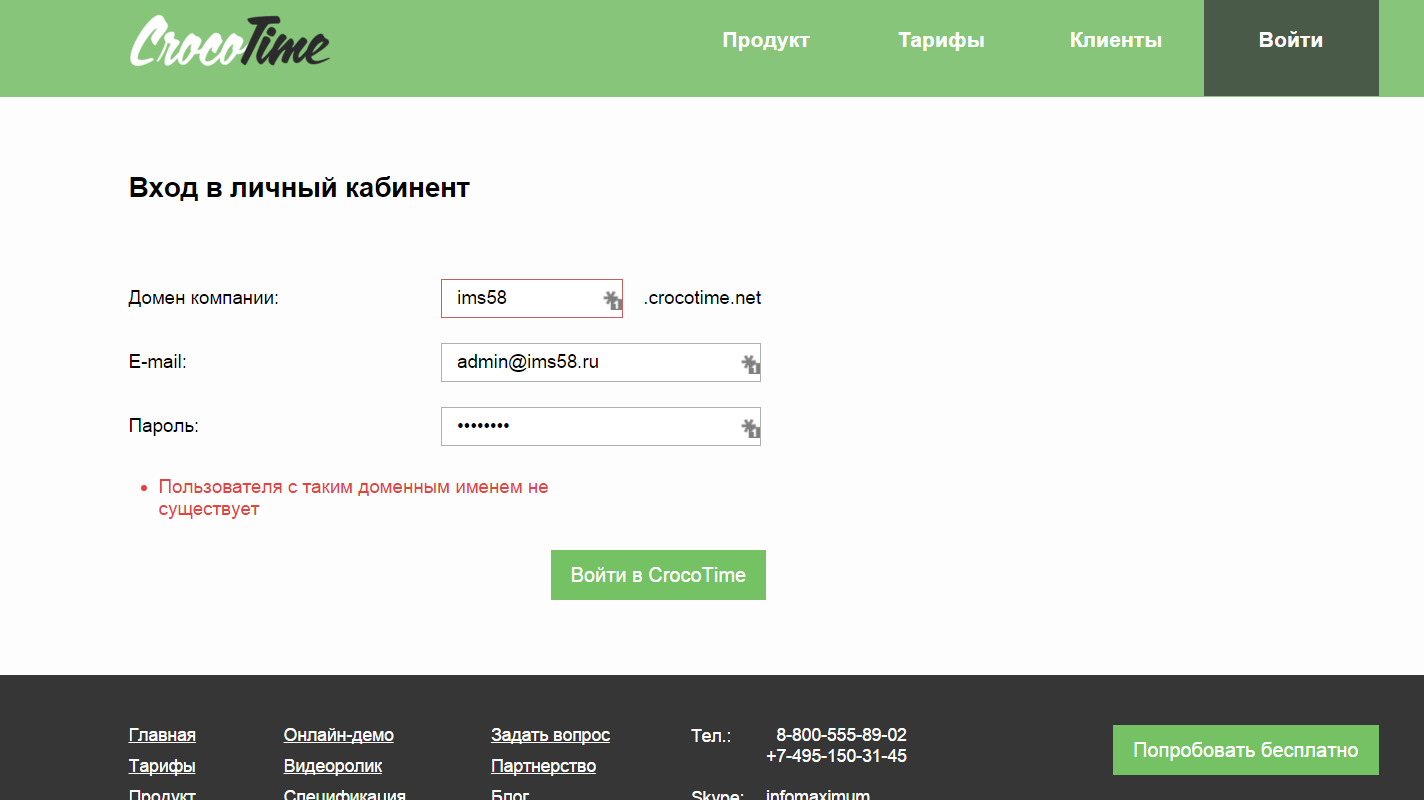1424x800 pixels.
Task: Click the CrocoTime logo in the header
Action: point(230,42)
